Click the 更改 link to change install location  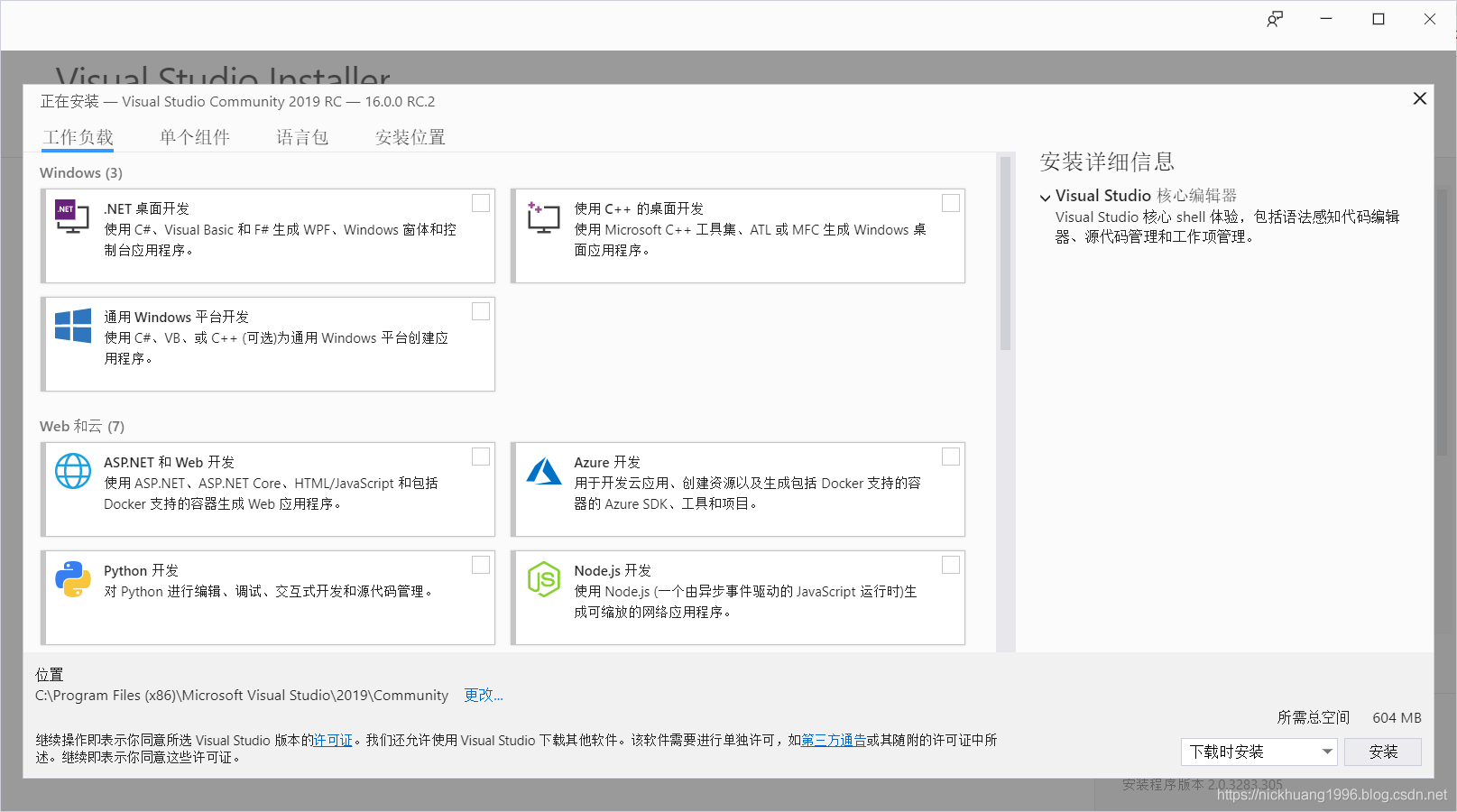483,695
